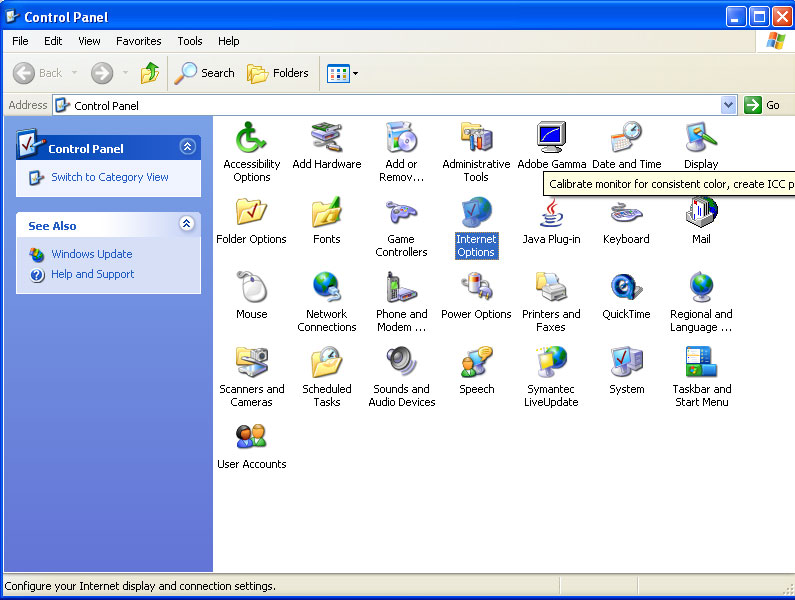Open the Java Plug-in applet
The width and height of the screenshot is (795, 600).
pyautogui.click(x=551, y=221)
